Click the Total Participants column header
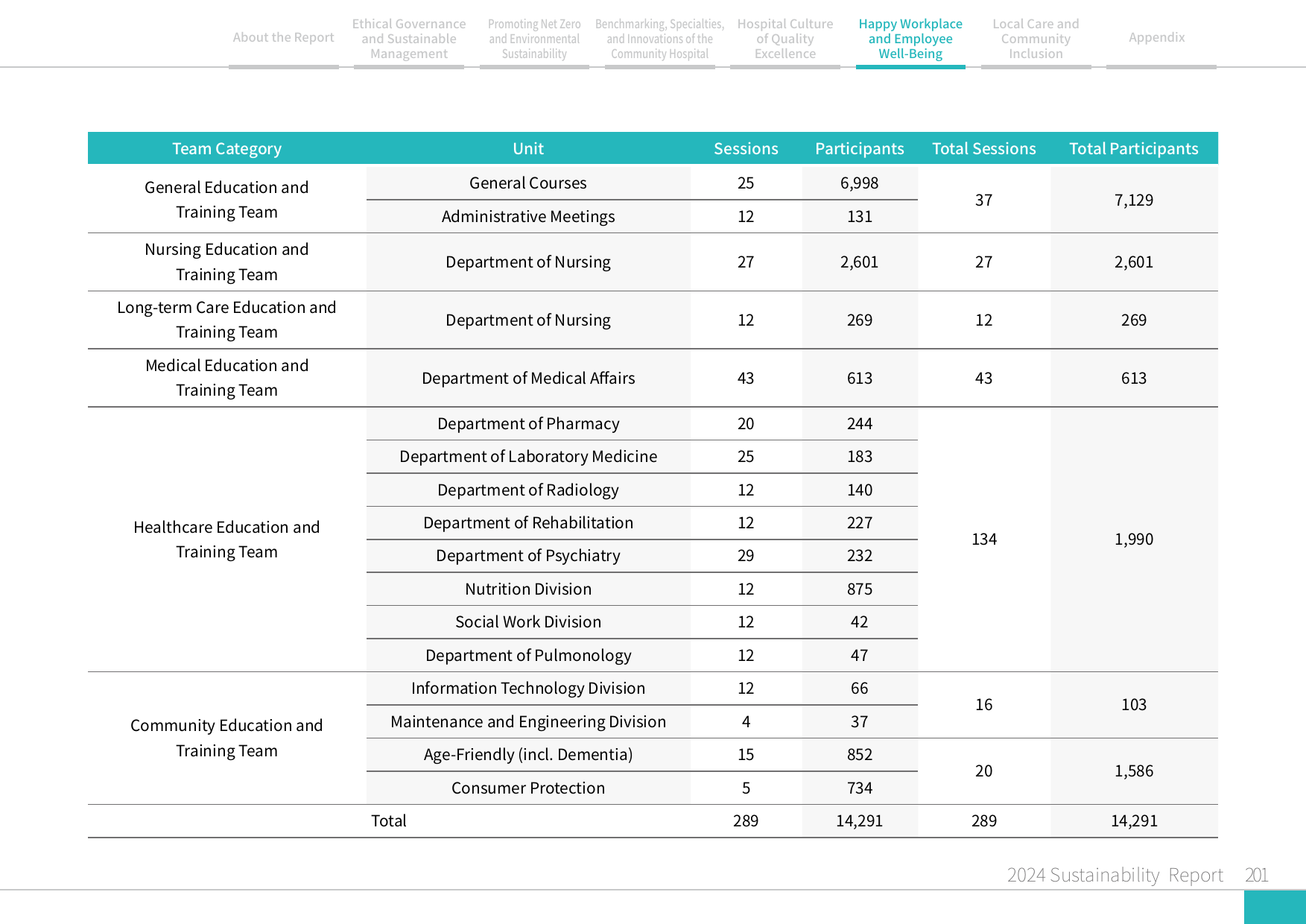This screenshot has width=1306, height=924. coord(1134,148)
